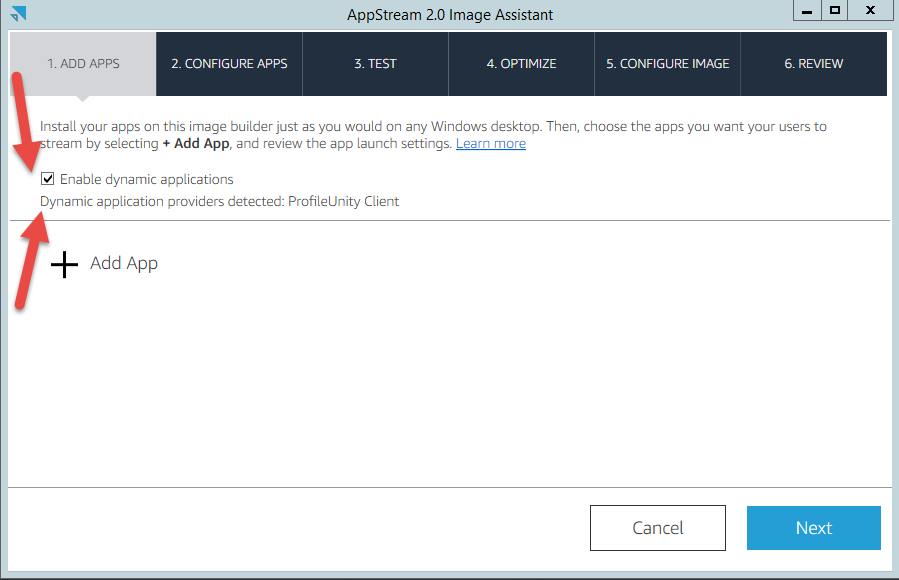This screenshot has height=580, width=899.
Task: Click the plus icon beside Add App
Action: 64,264
